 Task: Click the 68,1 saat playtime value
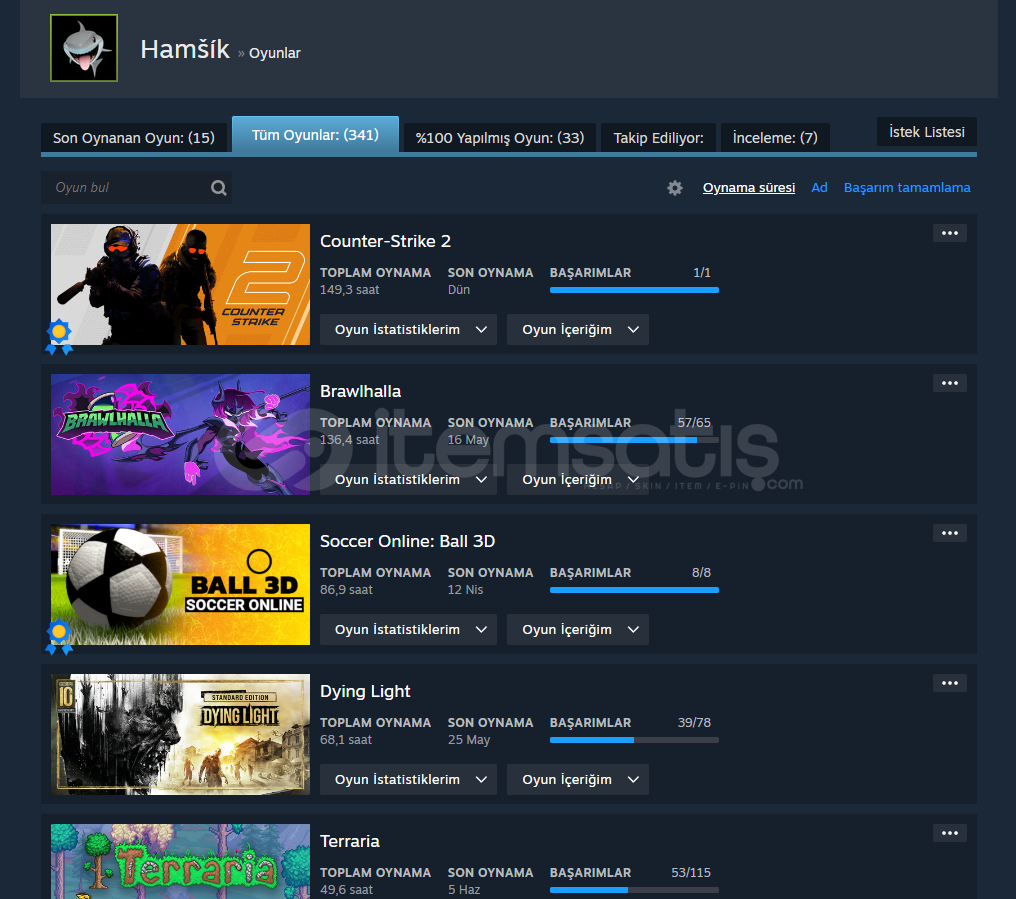click(x=346, y=740)
